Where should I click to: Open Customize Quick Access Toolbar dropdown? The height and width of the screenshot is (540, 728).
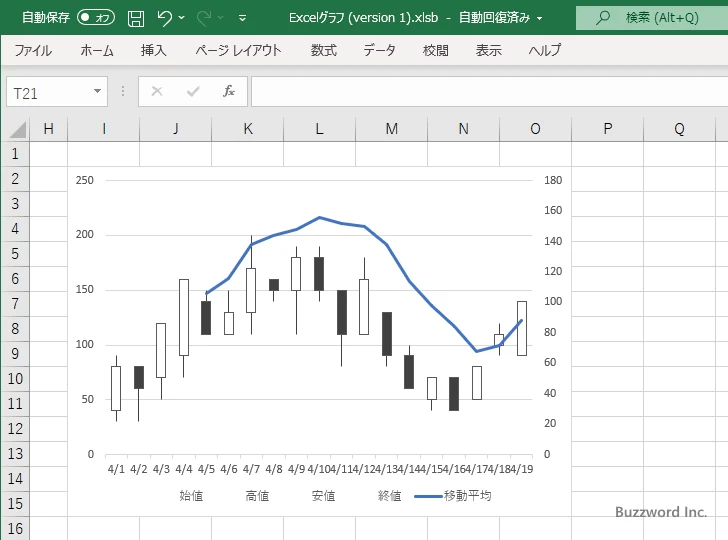pos(242,18)
